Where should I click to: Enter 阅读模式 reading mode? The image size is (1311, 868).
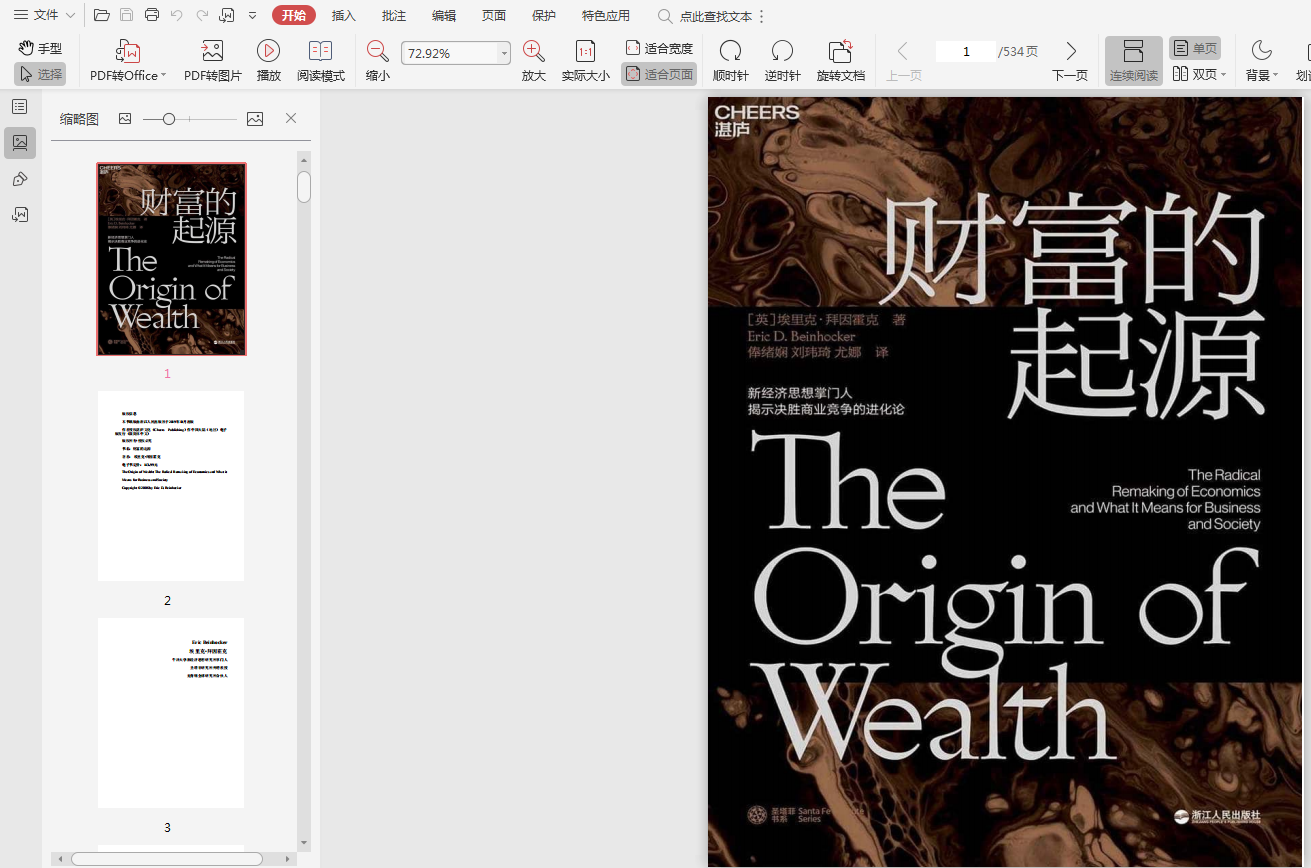pos(320,52)
